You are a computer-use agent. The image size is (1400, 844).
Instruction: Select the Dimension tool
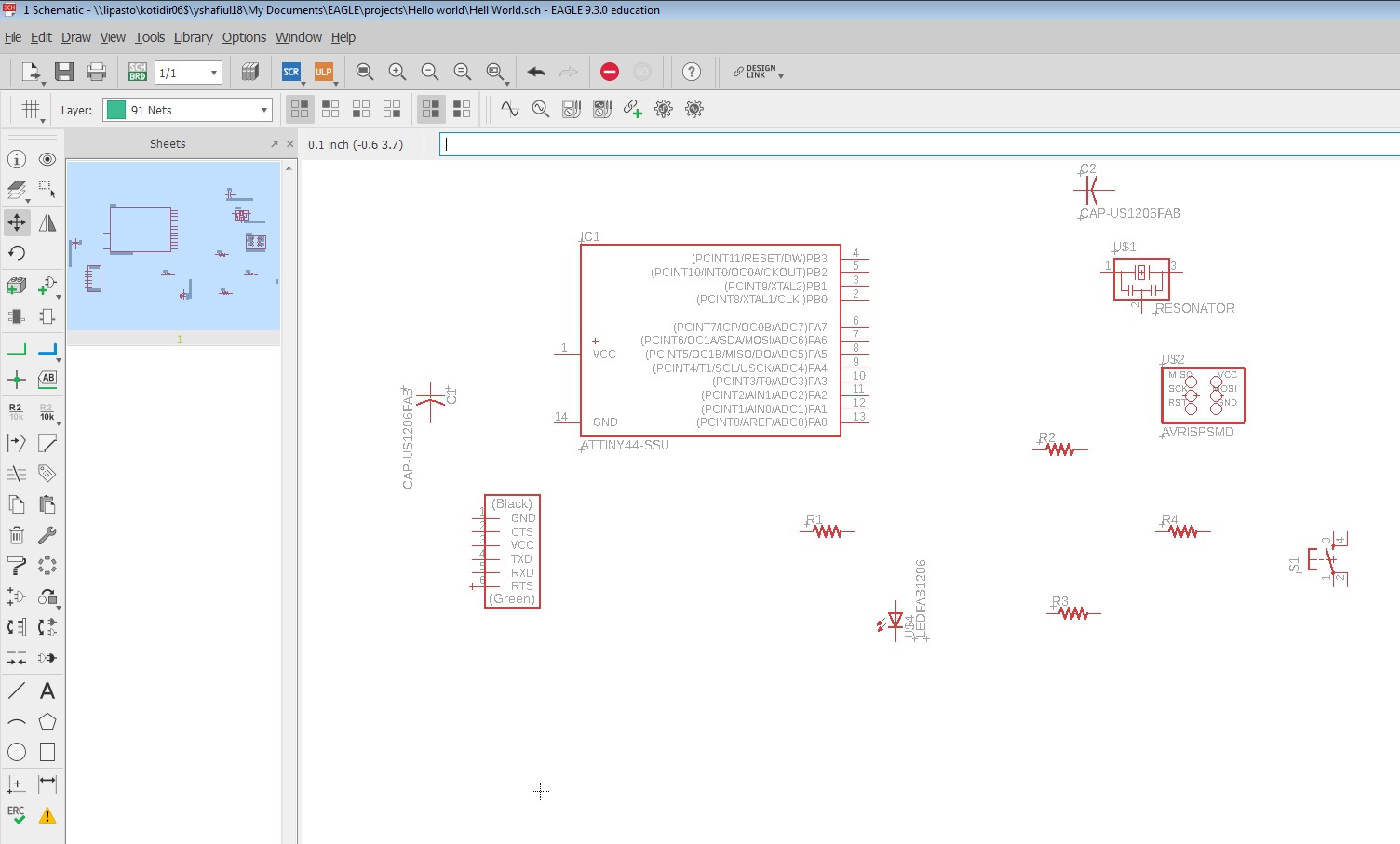[47, 784]
